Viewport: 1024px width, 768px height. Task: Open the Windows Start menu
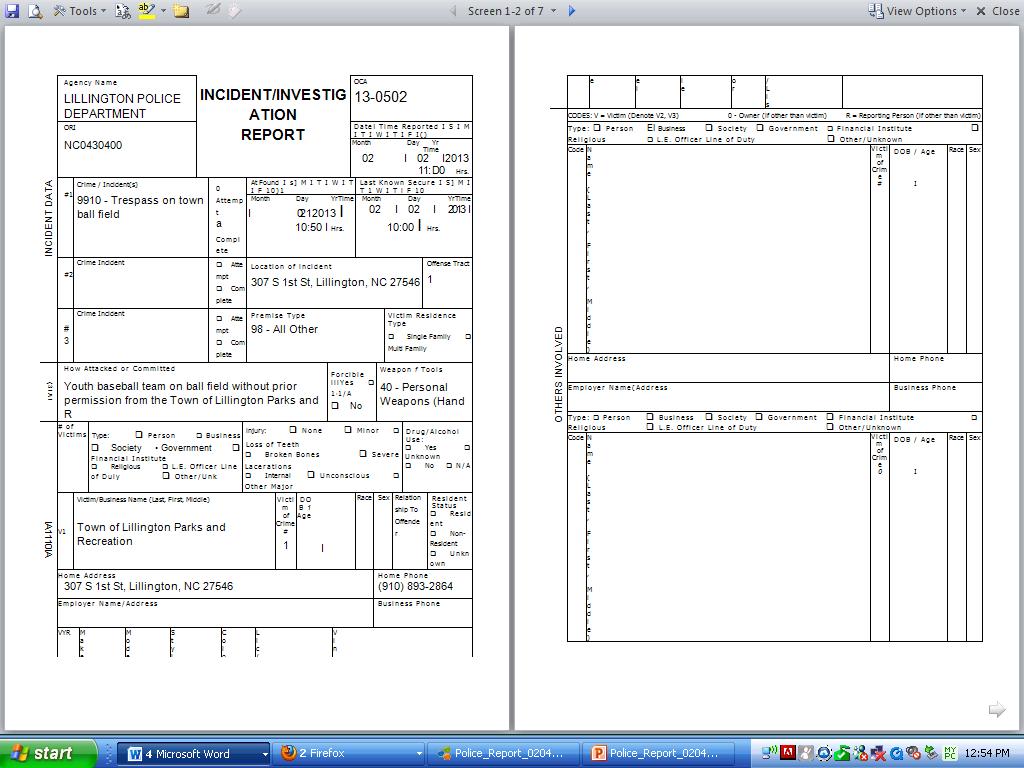click(x=48, y=753)
